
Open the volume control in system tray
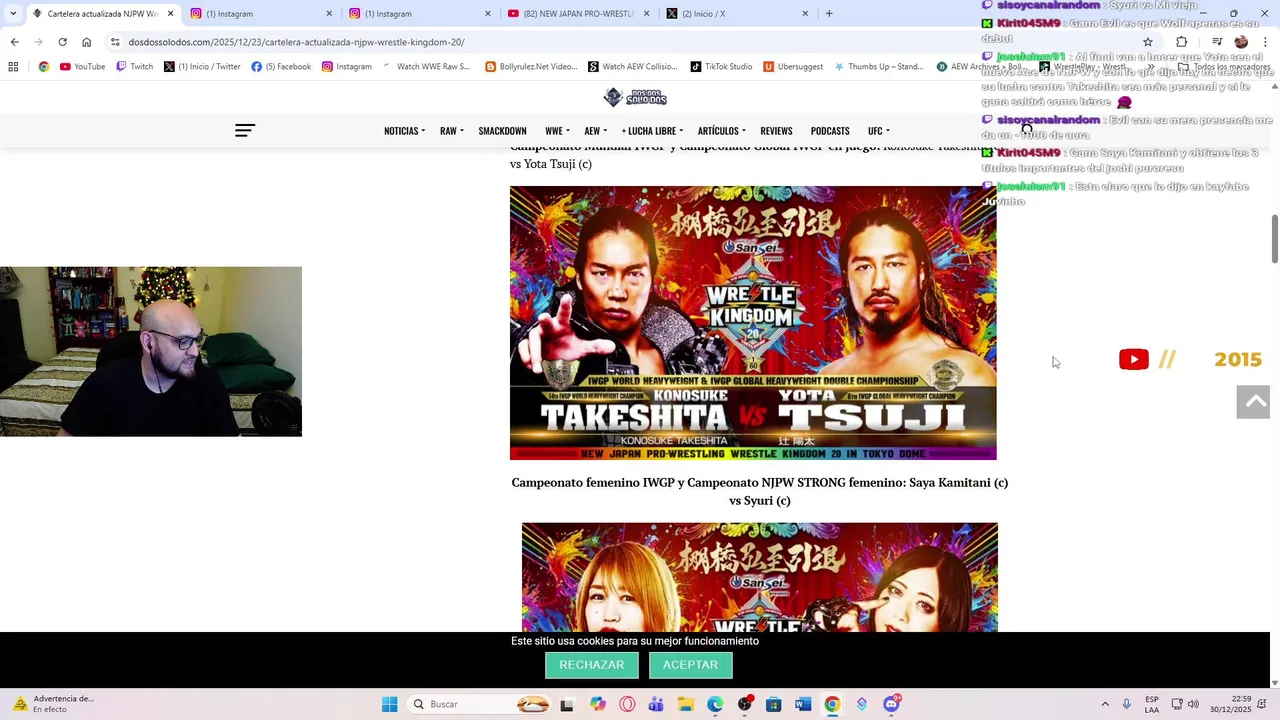1193,704
